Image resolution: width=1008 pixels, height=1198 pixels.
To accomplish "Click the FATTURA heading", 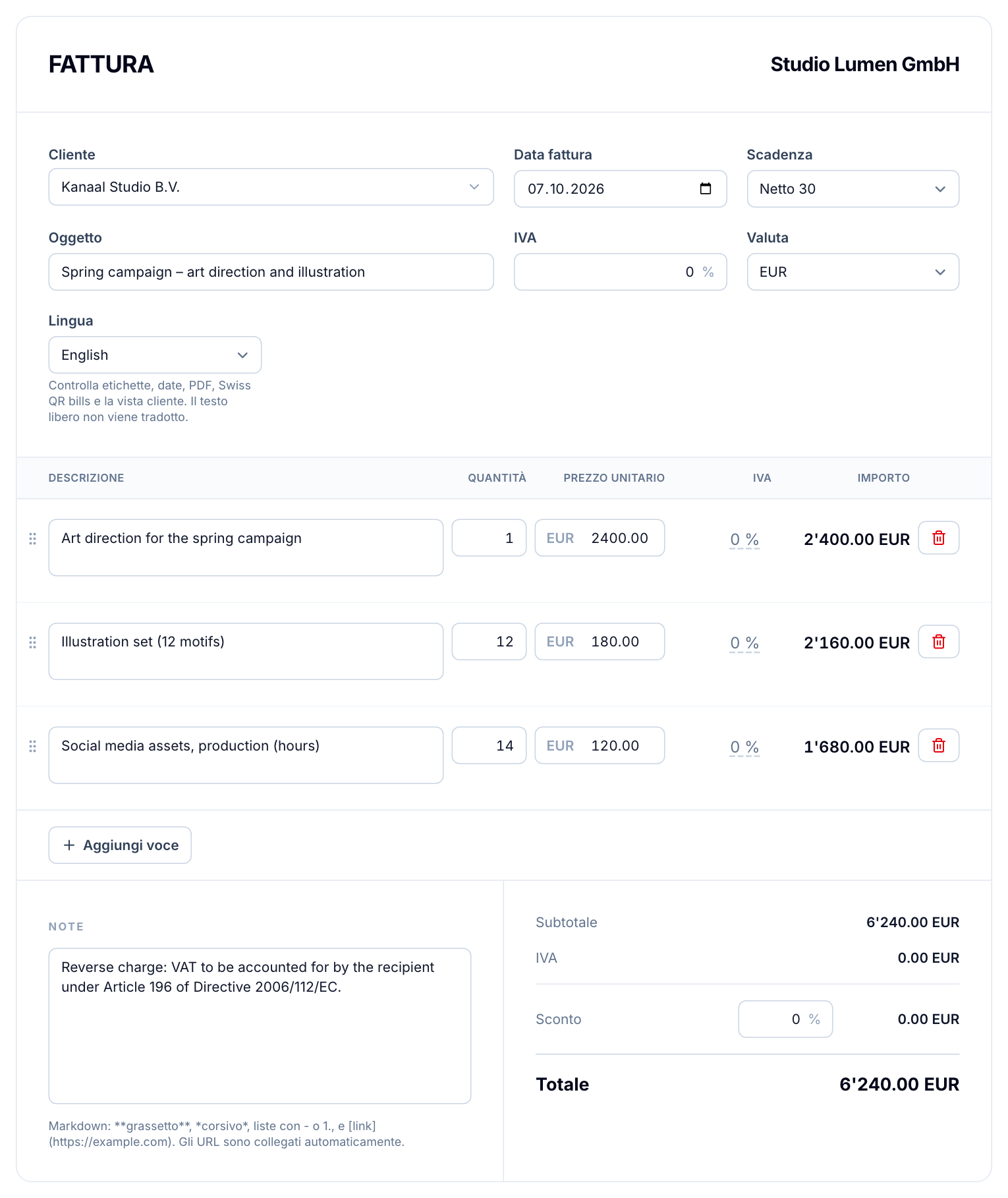I will click(101, 65).
